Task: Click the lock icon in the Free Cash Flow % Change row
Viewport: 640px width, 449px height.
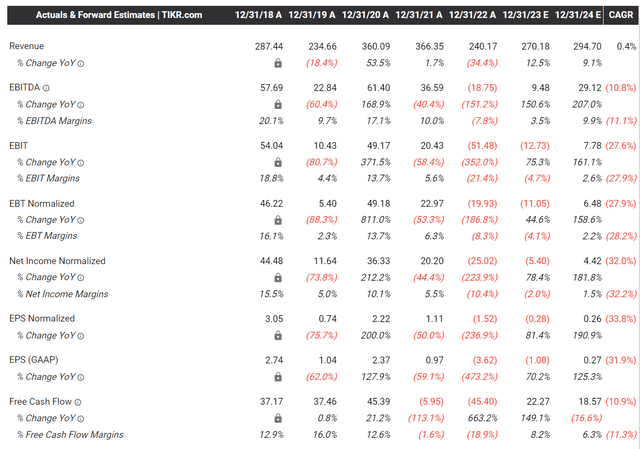Action: tap(278, 418)
